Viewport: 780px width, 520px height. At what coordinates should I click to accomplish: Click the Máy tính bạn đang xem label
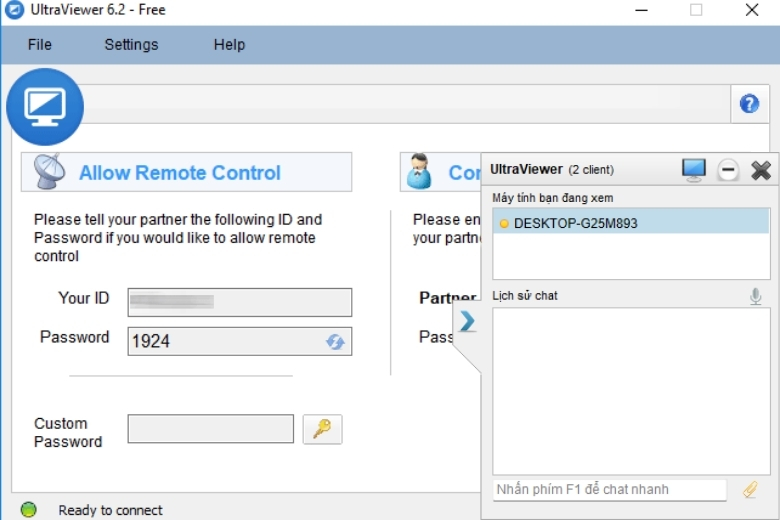click(x=553, y=198)
